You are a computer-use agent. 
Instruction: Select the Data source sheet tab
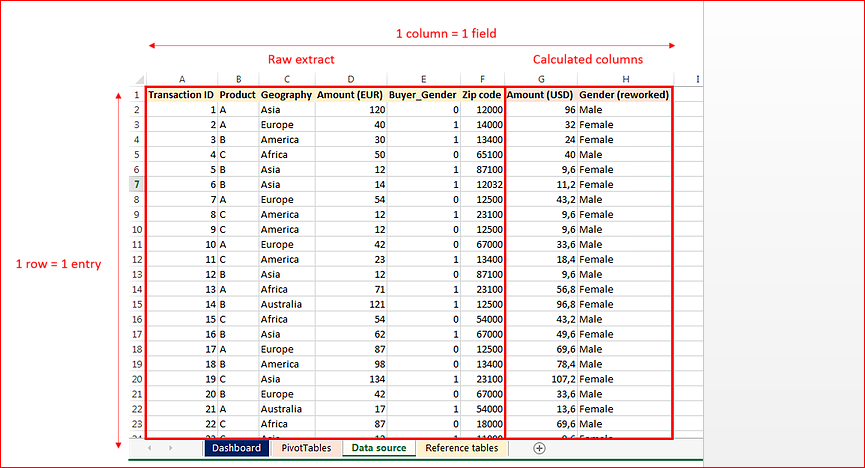379,448
